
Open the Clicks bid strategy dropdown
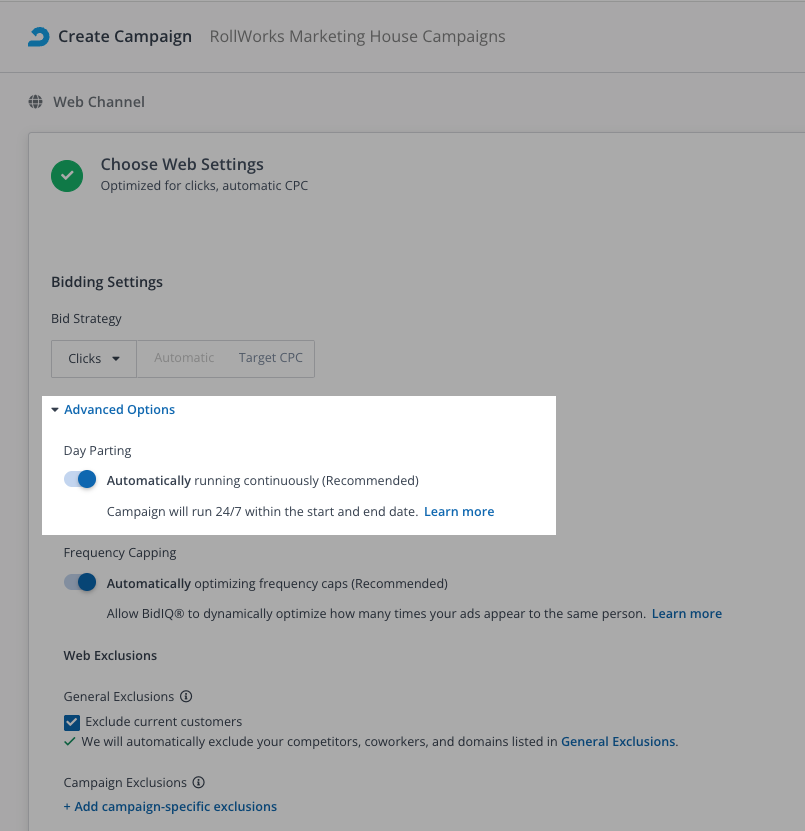point(94,359)
